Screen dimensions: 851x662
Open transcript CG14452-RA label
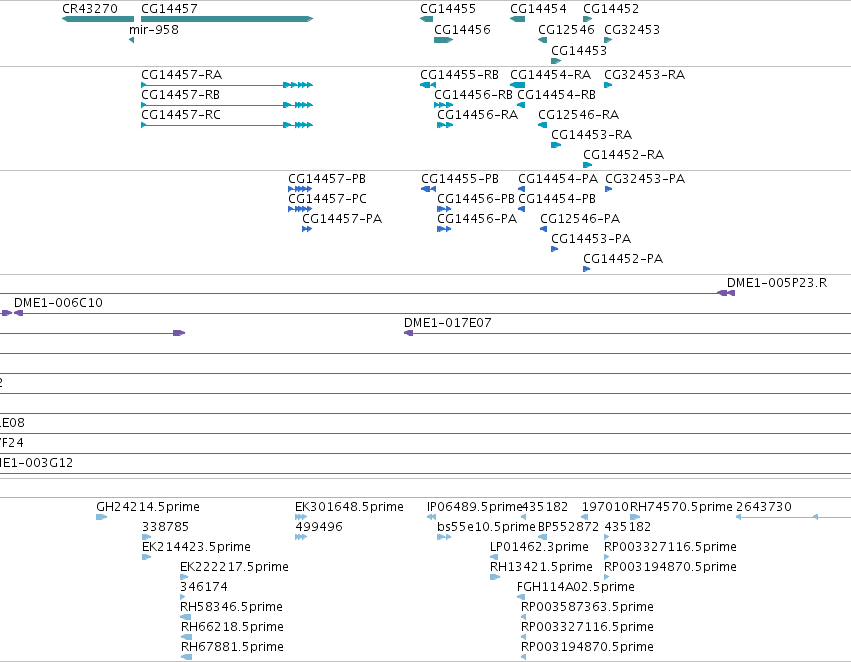tap(624, 155)
